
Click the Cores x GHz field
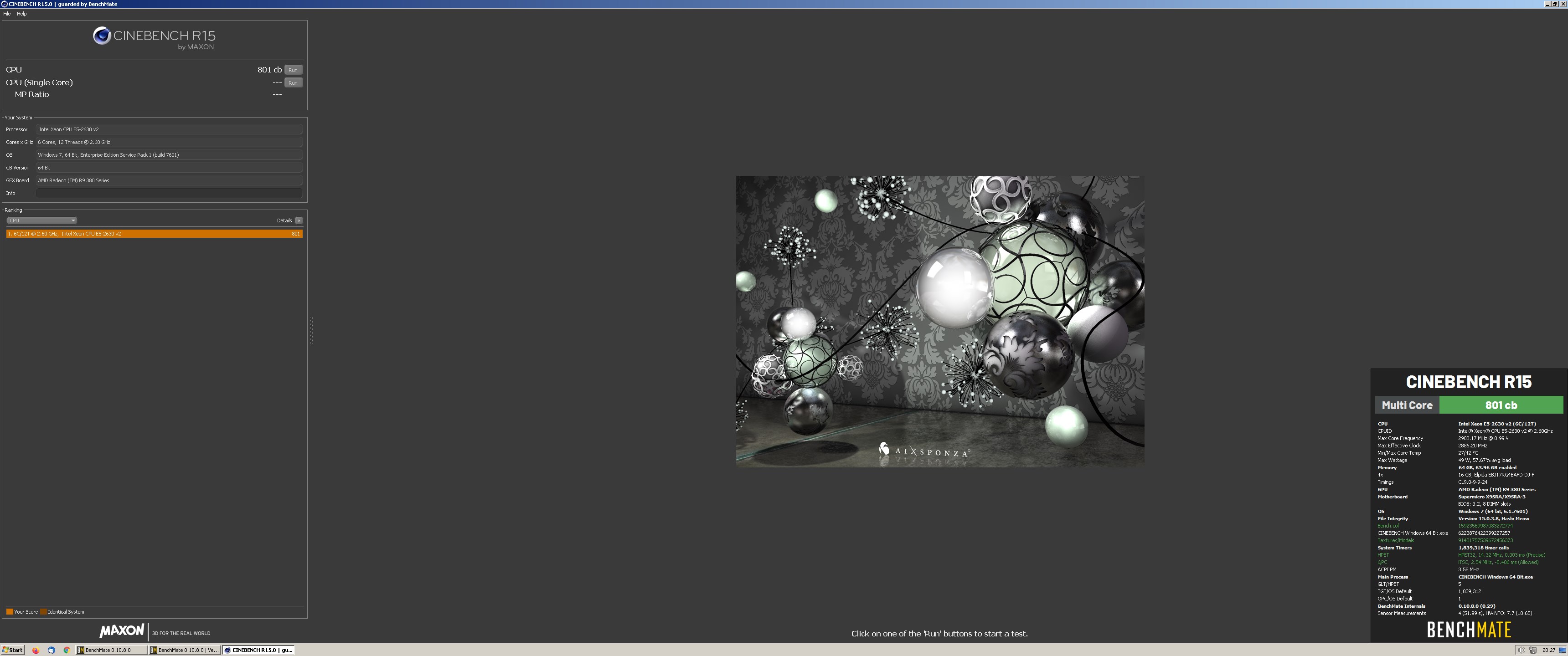tap(169, 142)
